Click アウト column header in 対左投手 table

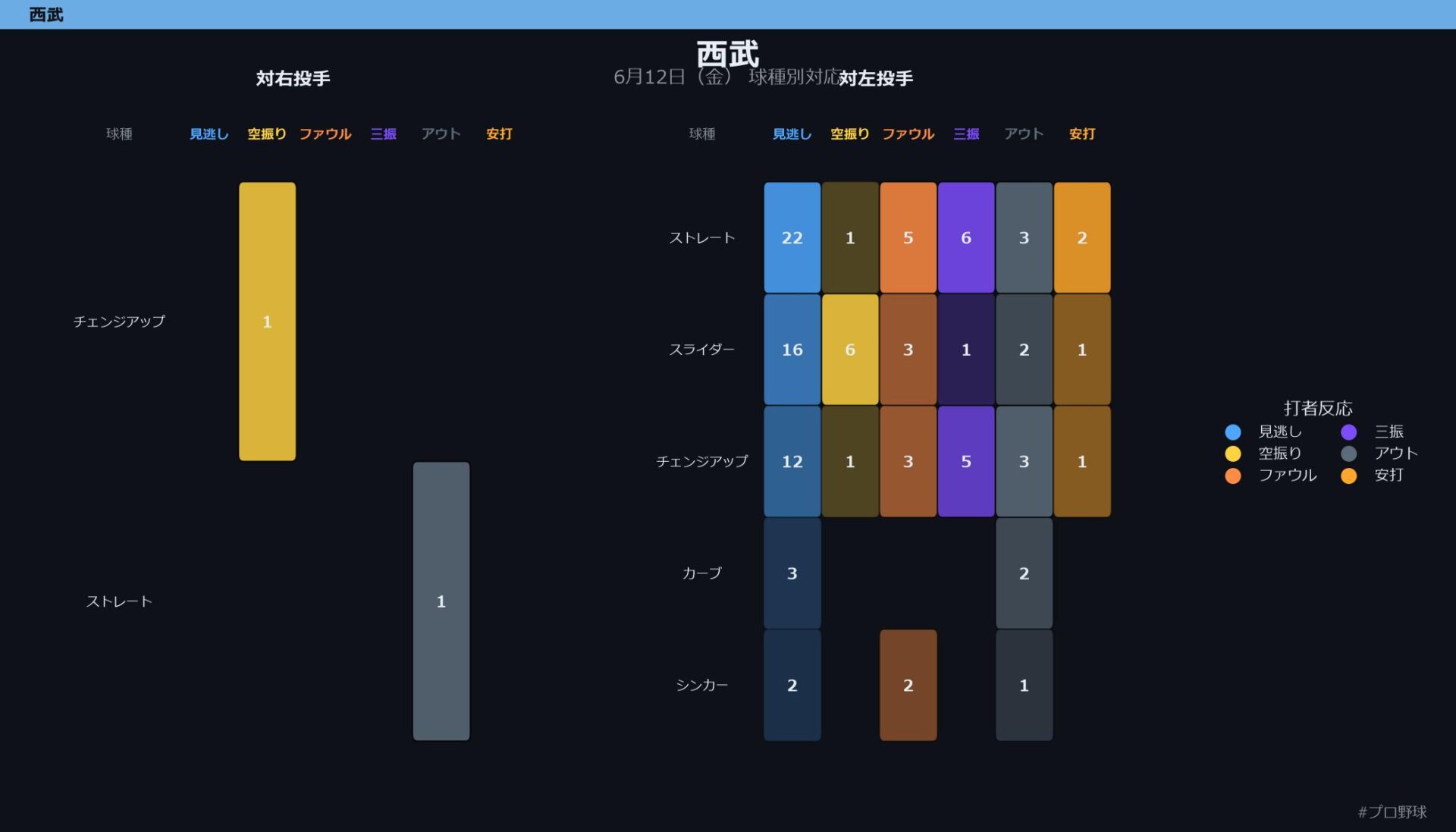pyautogui.click(x=1025, y=133)
